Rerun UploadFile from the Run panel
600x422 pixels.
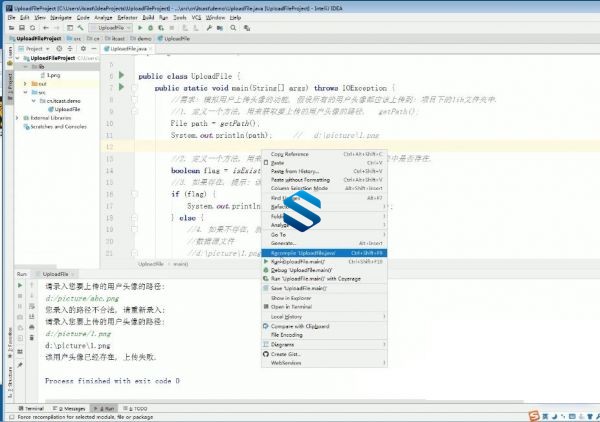[x=20, y=285]
